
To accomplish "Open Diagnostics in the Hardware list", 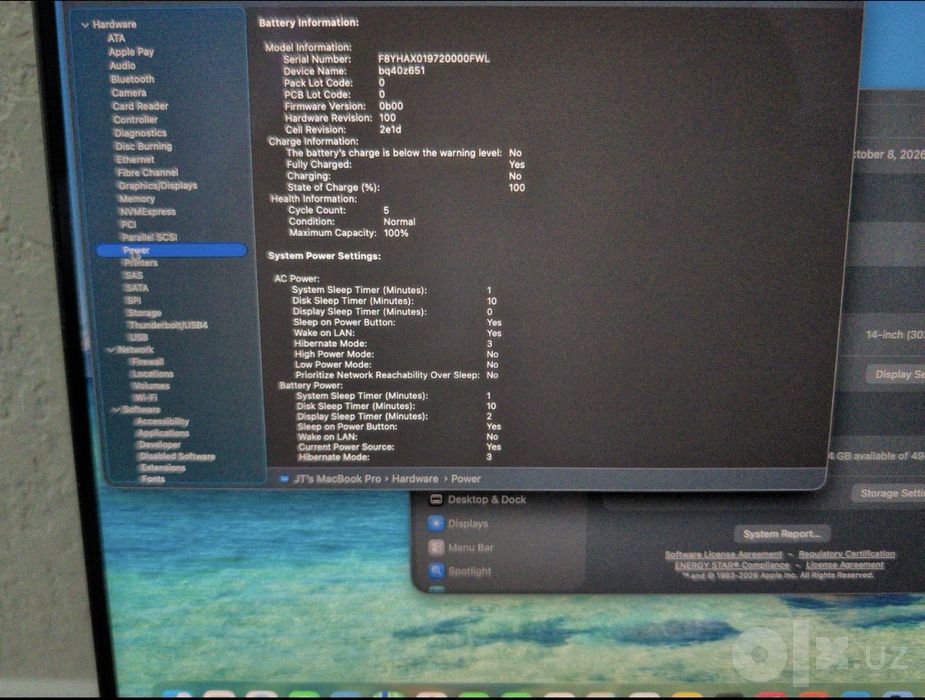I will coord(140,133).
